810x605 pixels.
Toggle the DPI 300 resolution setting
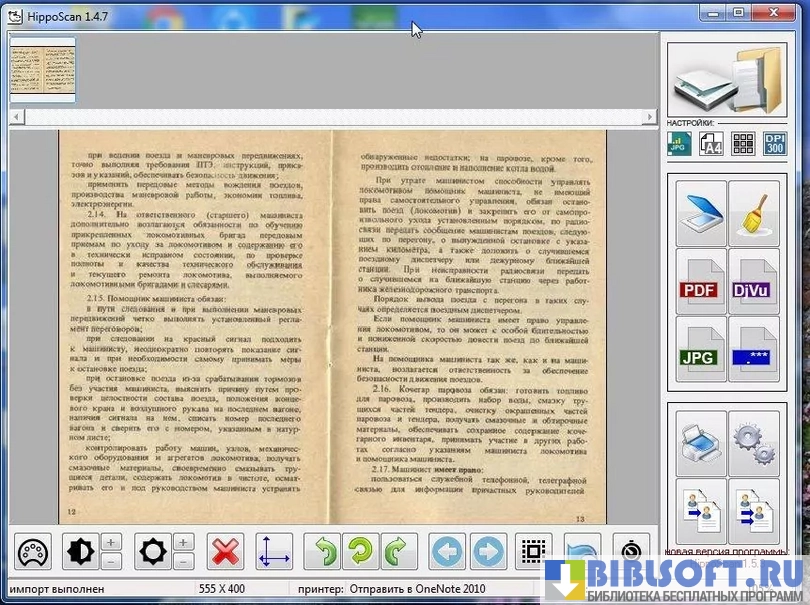[775, 144]
